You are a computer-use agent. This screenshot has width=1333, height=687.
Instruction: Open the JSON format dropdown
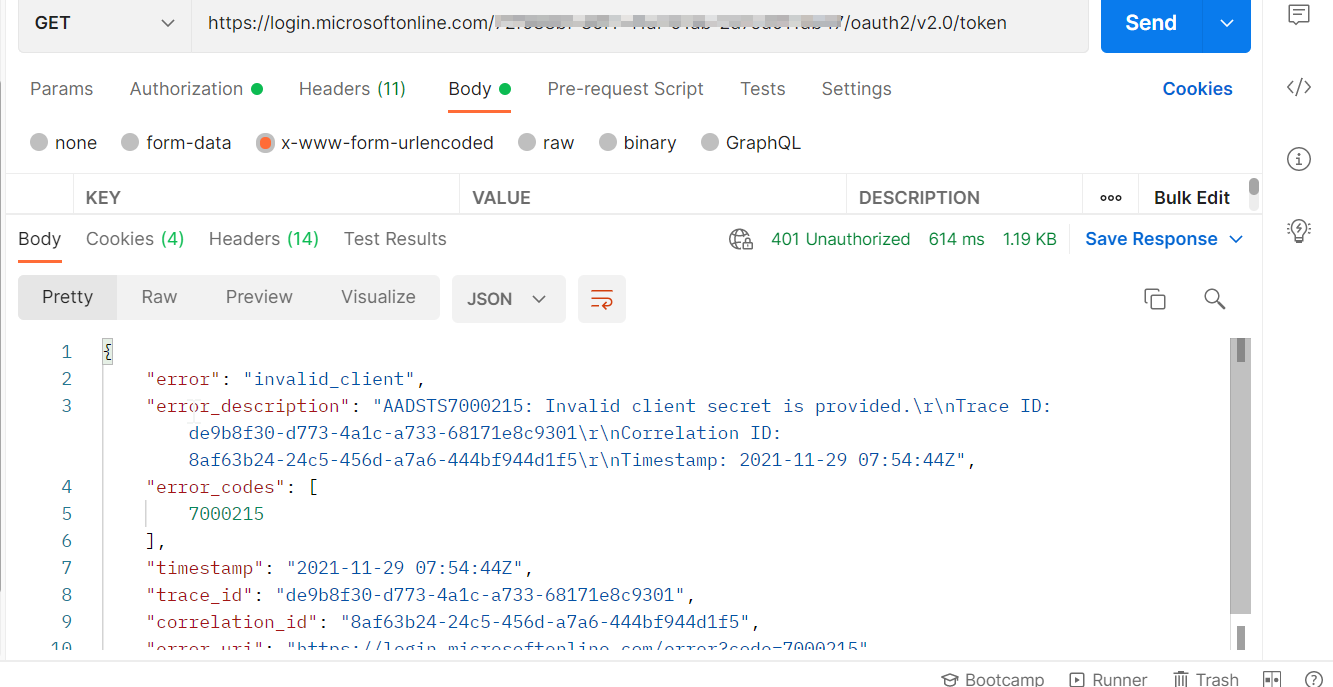coord(509,299)
